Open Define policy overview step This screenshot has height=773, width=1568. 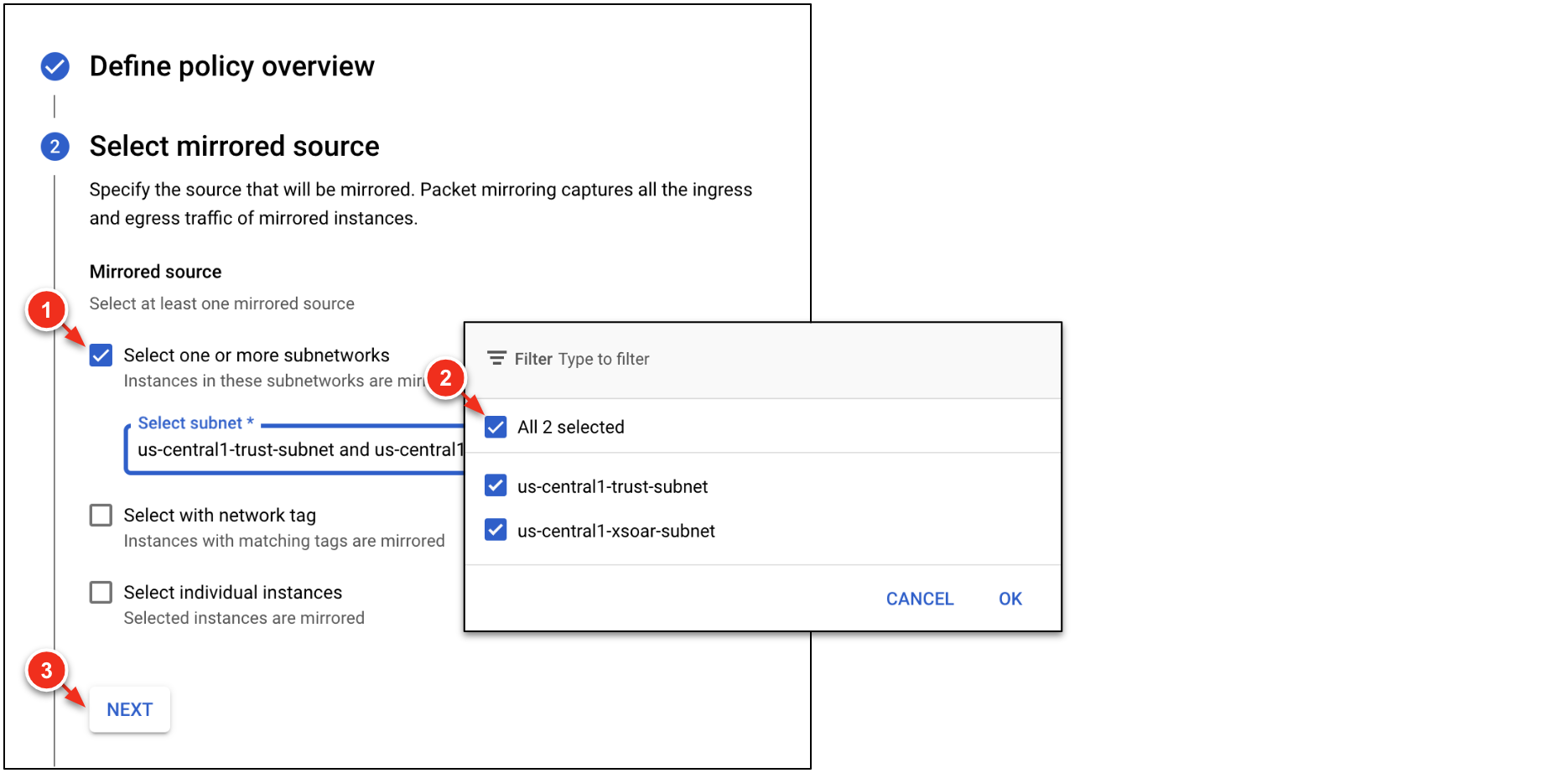click(232, 66)
